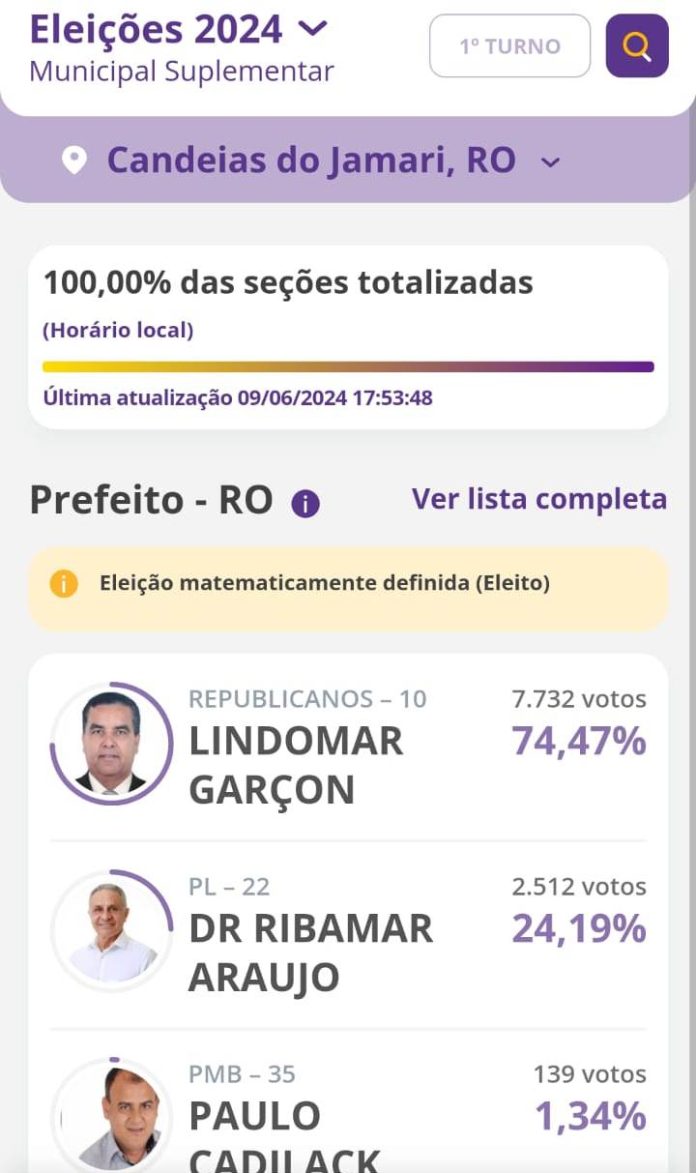Expand the Candeias do Jamari city chevron
The image size is (696, 1173).
coord(550,162)
